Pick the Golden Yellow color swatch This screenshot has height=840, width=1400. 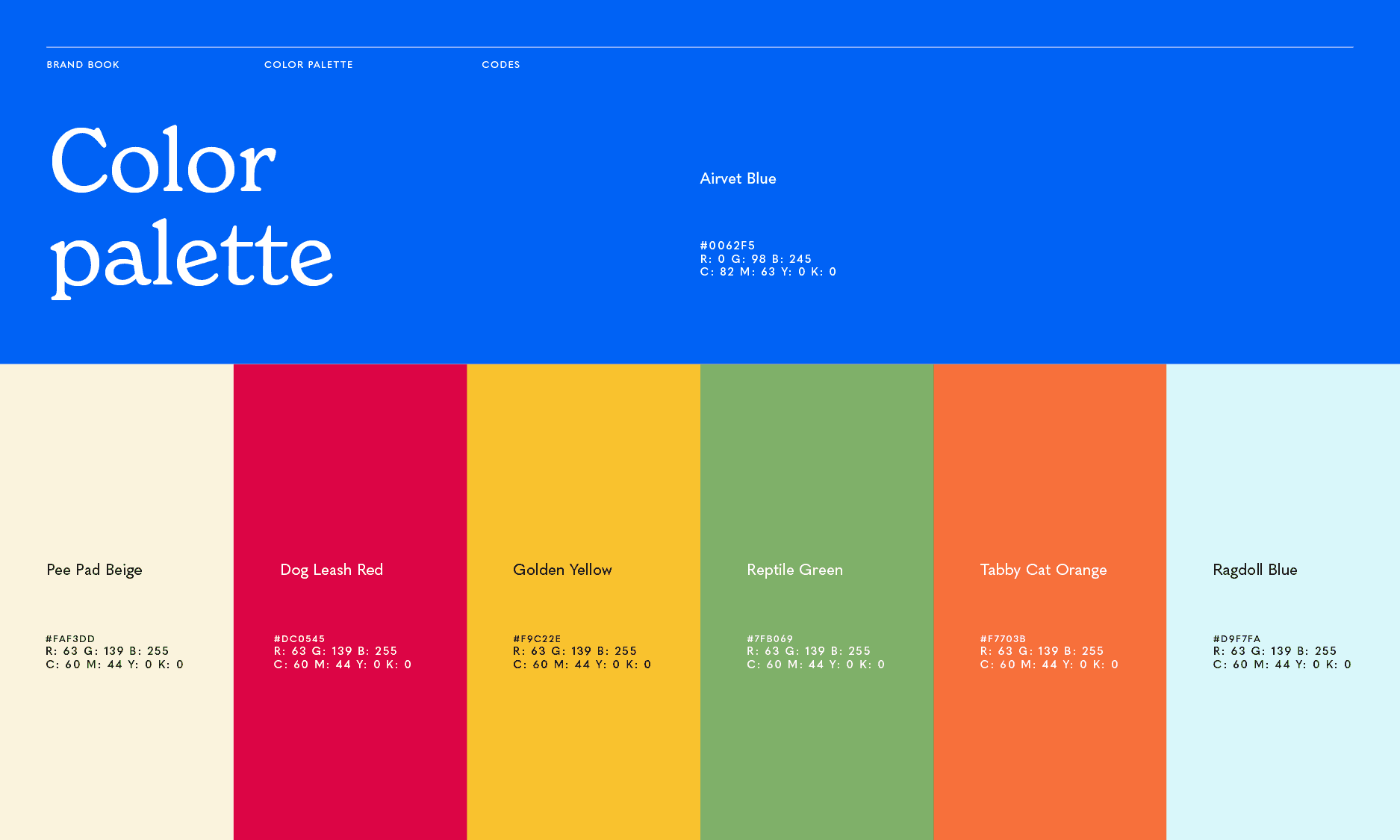584,602
